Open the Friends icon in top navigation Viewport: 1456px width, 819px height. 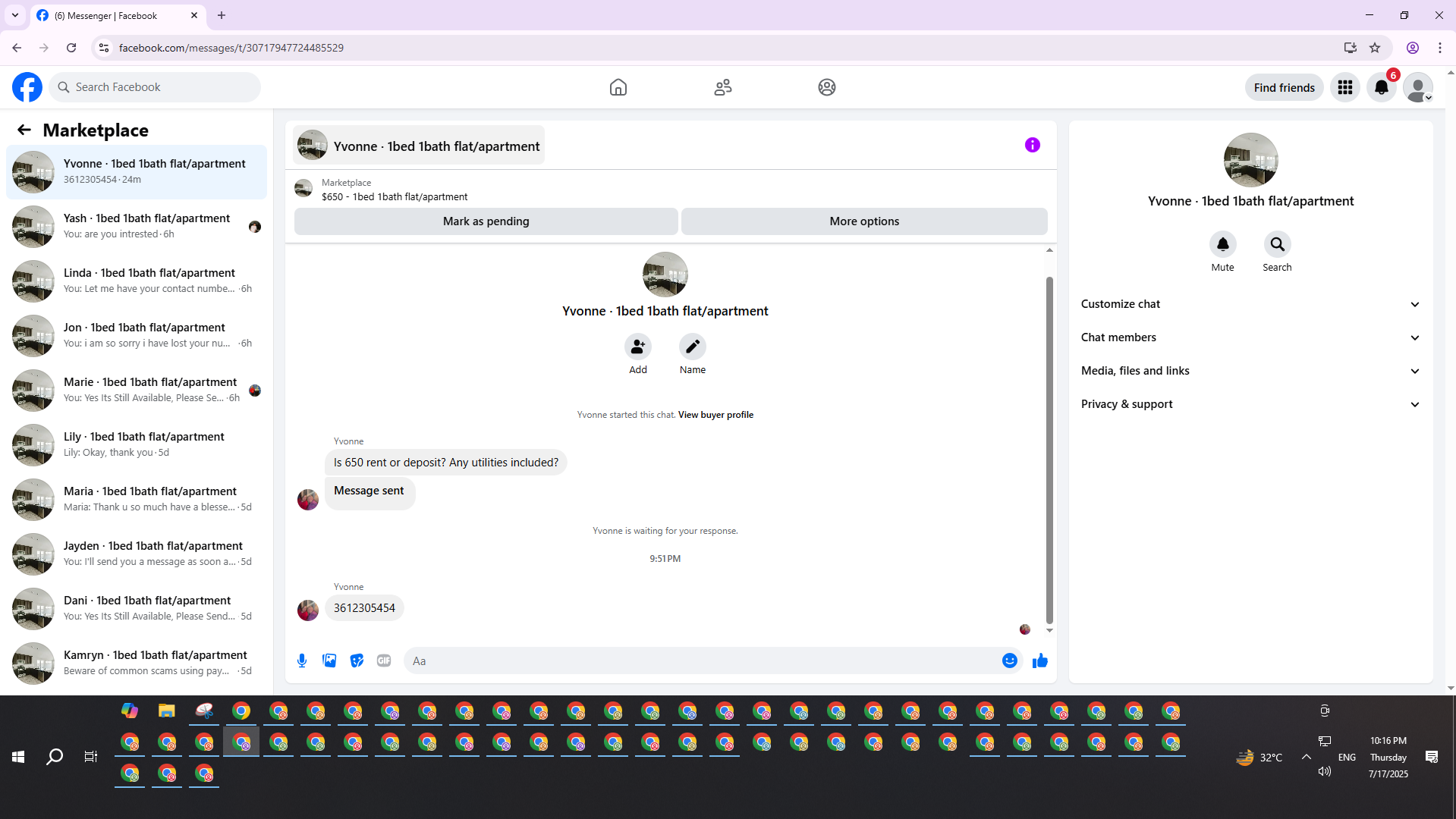click(723, 87)
